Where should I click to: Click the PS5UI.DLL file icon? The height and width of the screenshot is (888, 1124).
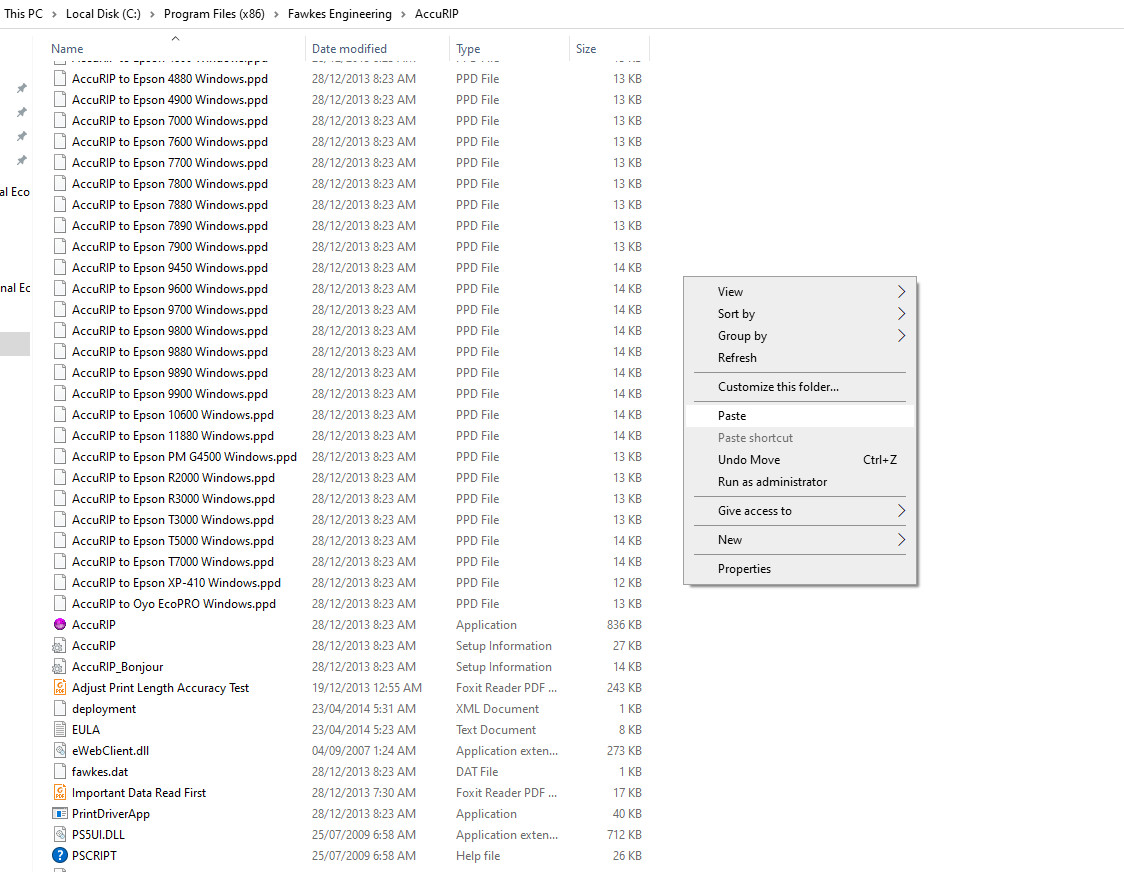point(60,834)
